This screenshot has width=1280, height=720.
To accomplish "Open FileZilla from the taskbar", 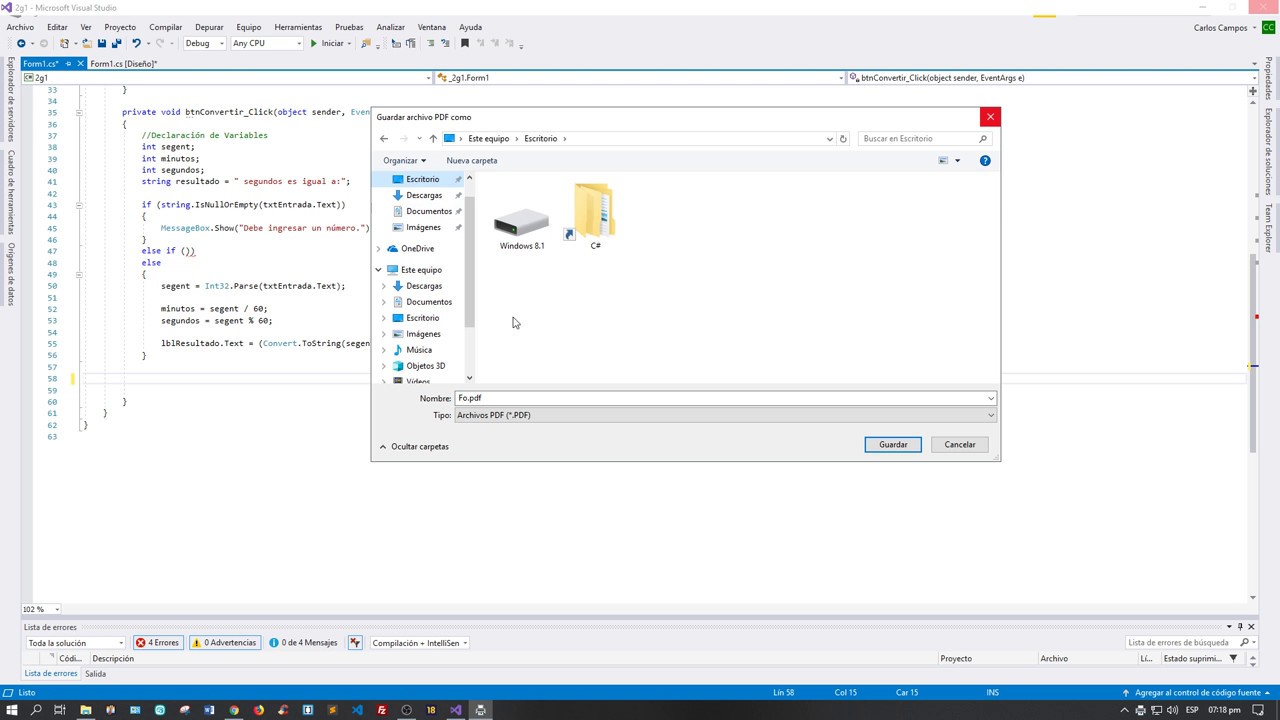I will (x=382, y=710).
